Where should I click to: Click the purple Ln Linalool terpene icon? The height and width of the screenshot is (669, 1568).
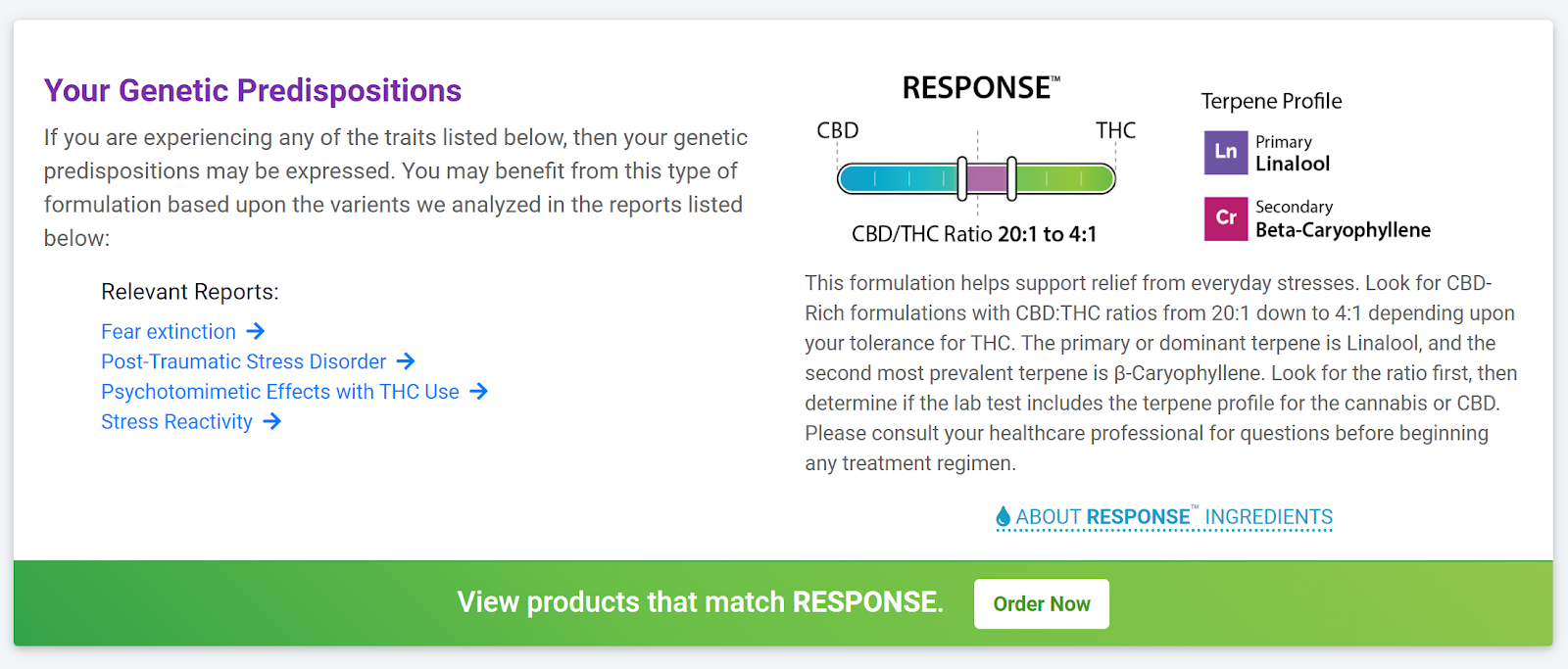pyautogui.click(x=1226, y=153)
